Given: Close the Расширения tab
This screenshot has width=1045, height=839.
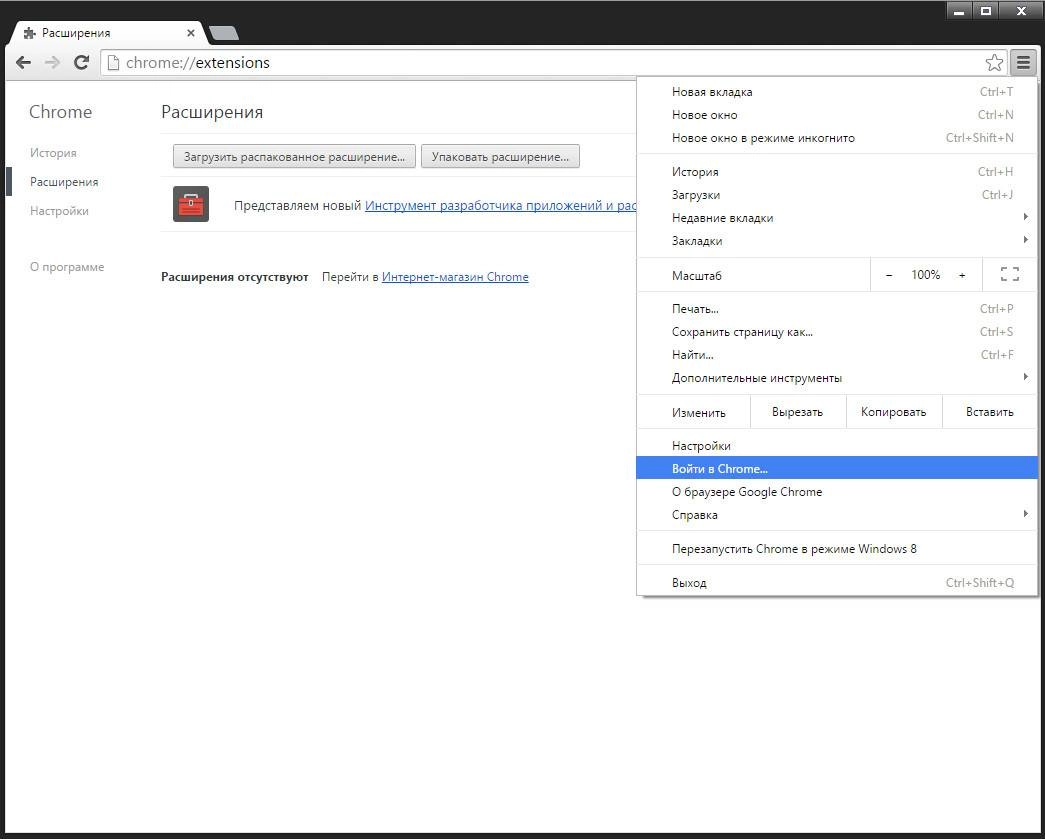Looking at the screenshot, I should (x=191, y=33).
